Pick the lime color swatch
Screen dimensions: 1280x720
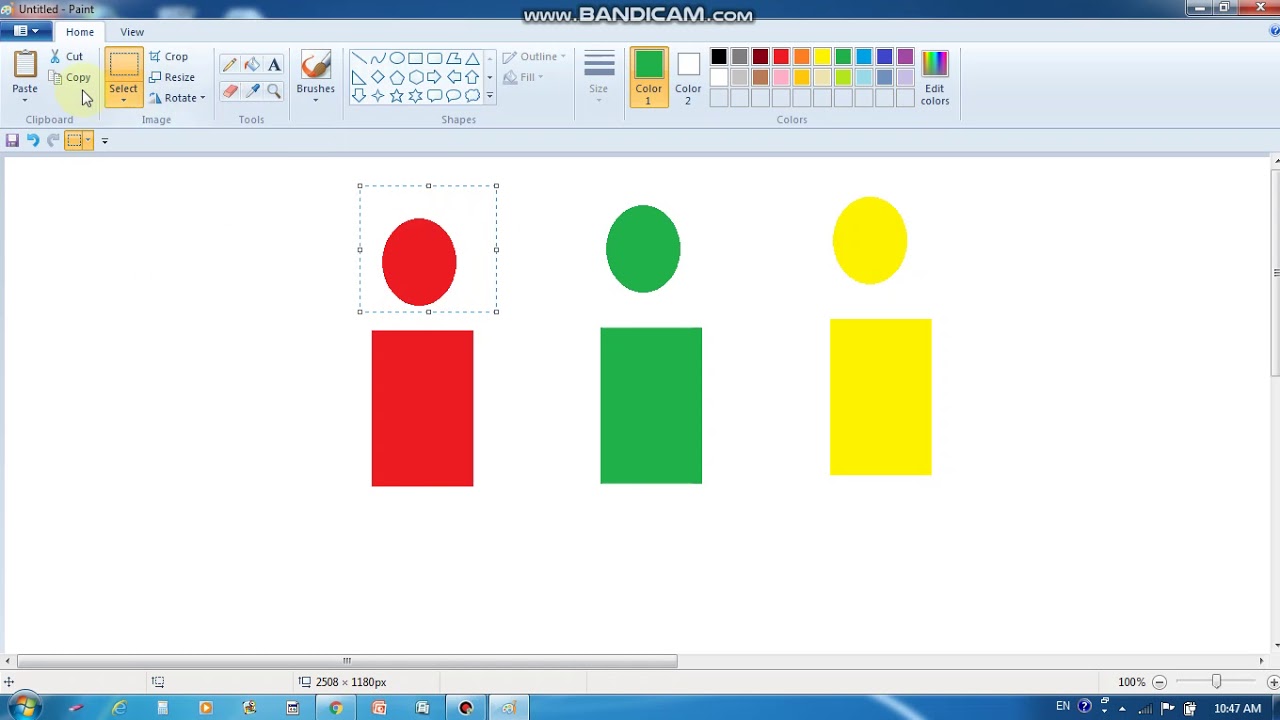(843, 77)
